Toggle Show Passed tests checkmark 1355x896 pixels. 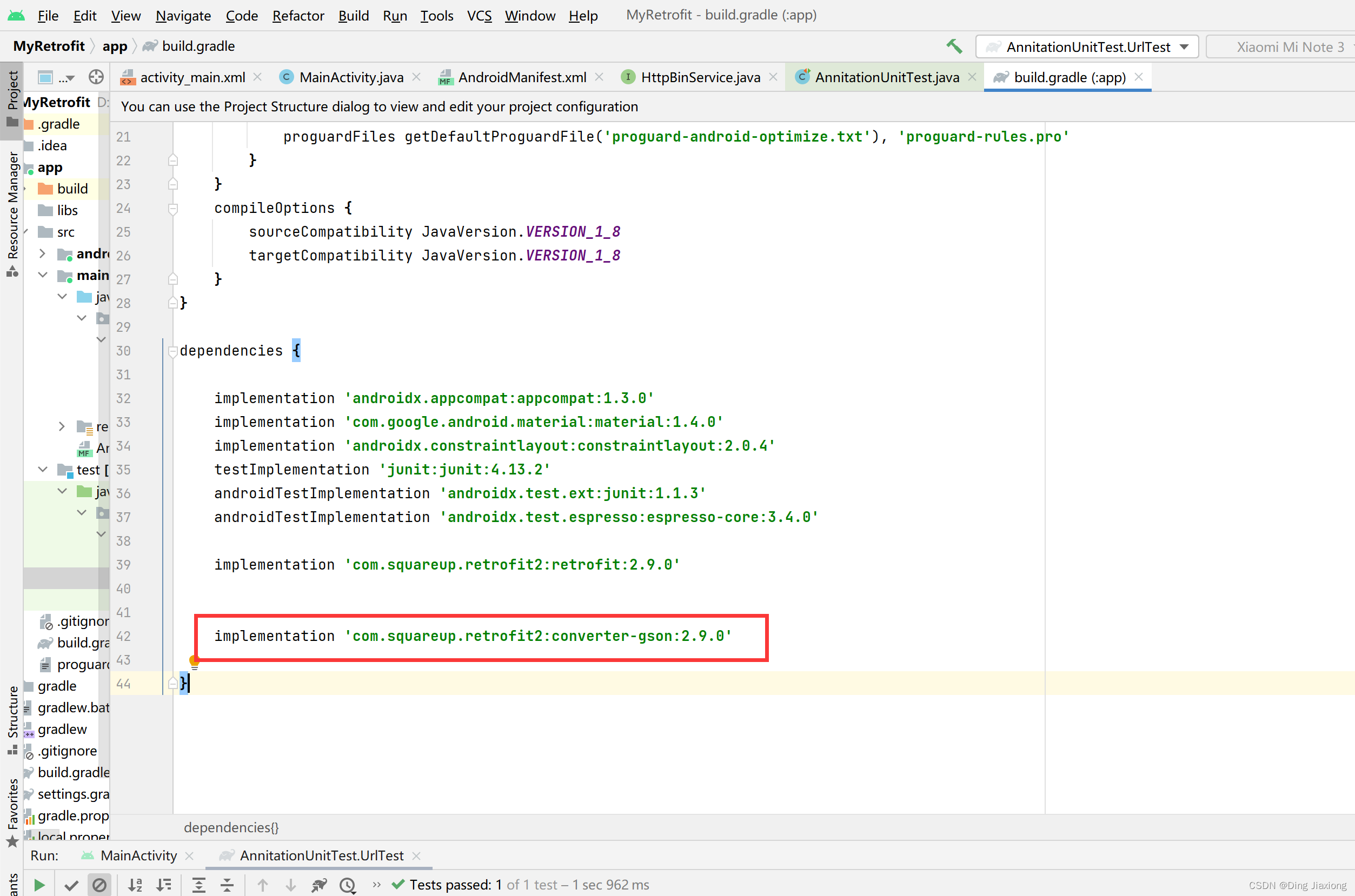(71, 885)
